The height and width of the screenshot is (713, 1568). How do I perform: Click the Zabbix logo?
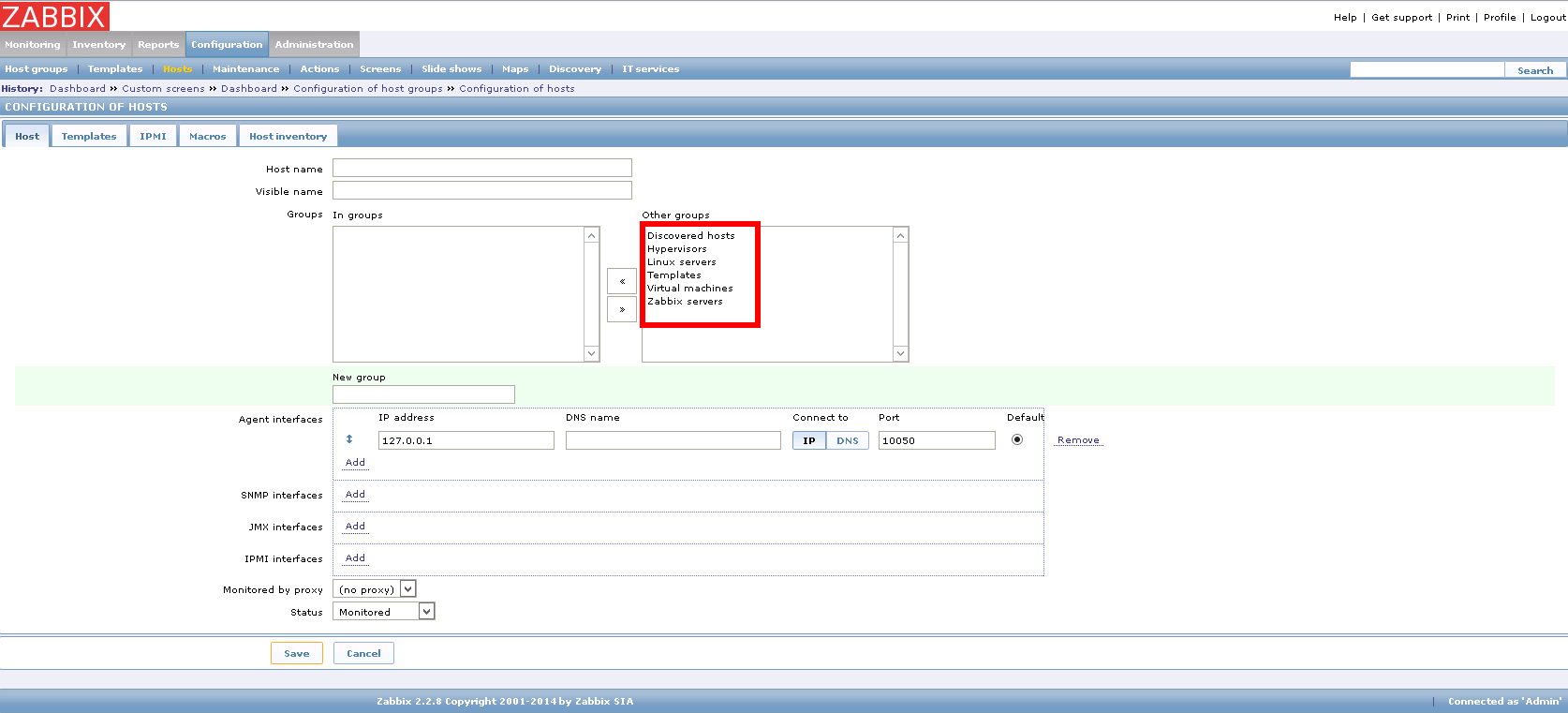[x=54, y=16]
